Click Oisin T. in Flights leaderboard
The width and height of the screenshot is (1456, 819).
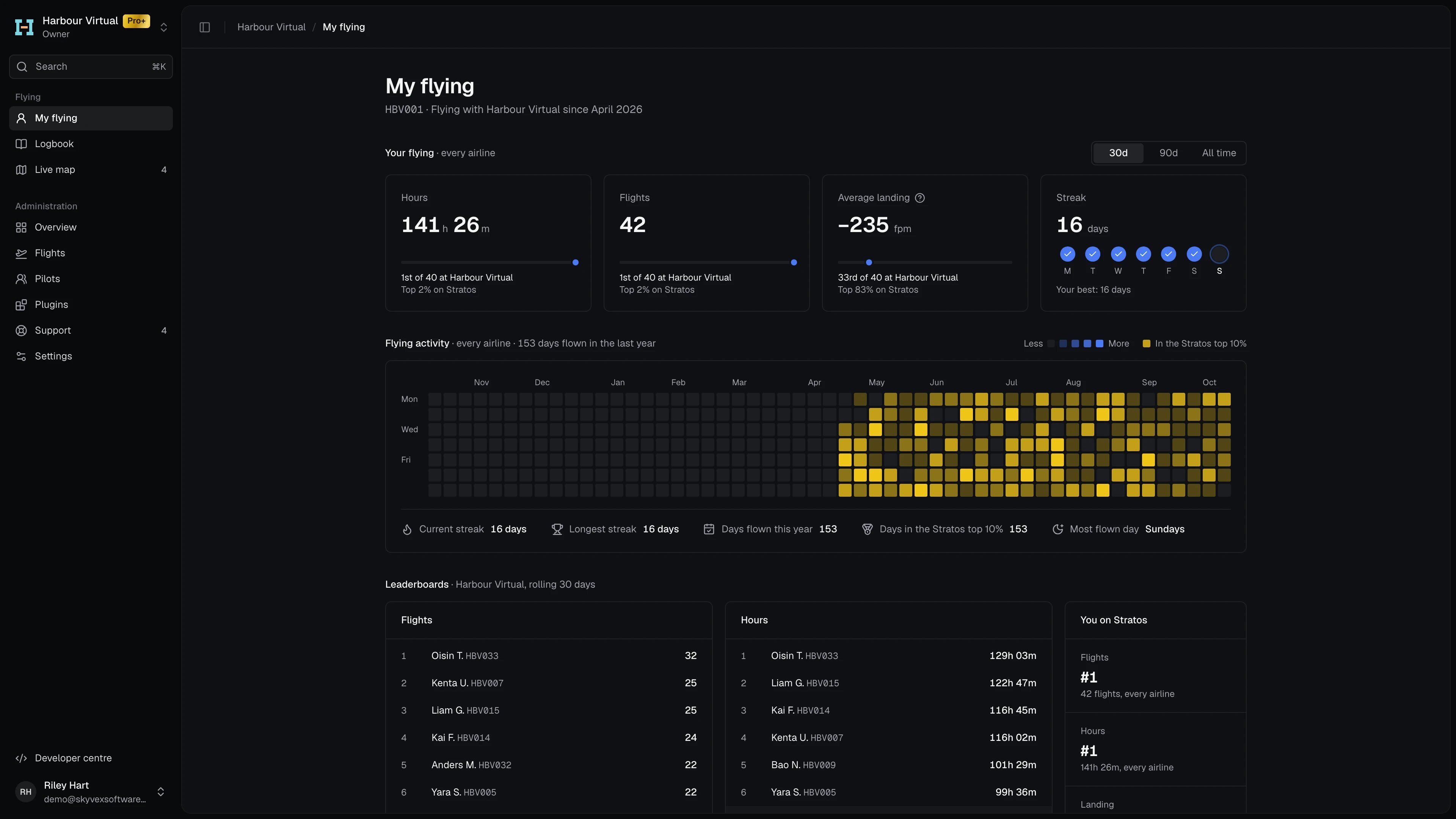point(447,656)
